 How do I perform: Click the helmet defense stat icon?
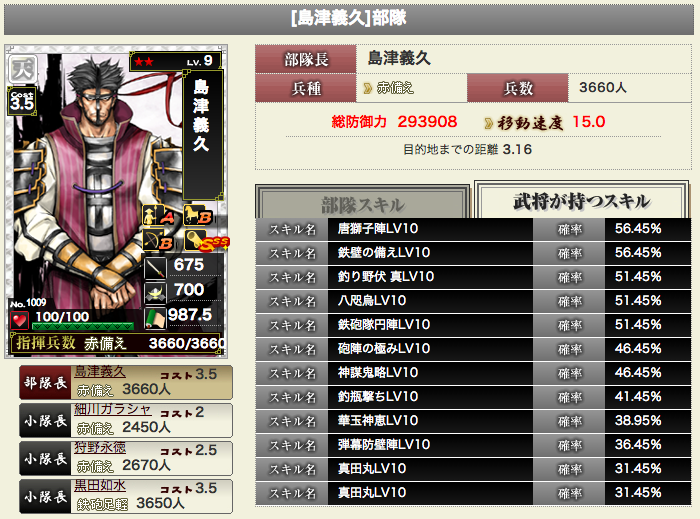[155, 292]
